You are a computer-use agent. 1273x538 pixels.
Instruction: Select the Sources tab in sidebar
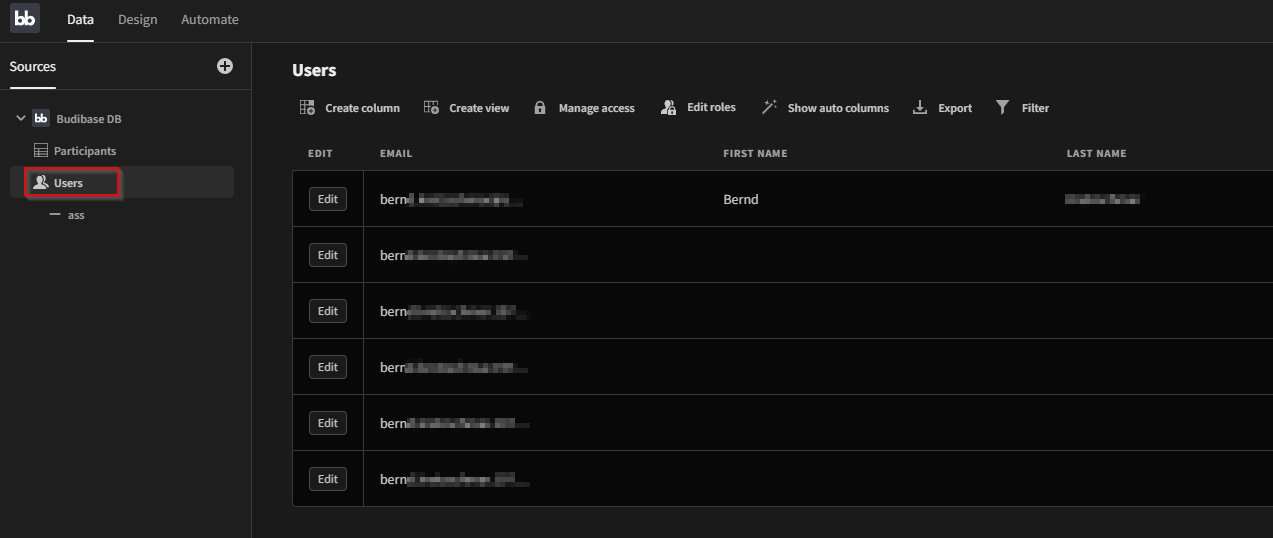coord(33,66)
